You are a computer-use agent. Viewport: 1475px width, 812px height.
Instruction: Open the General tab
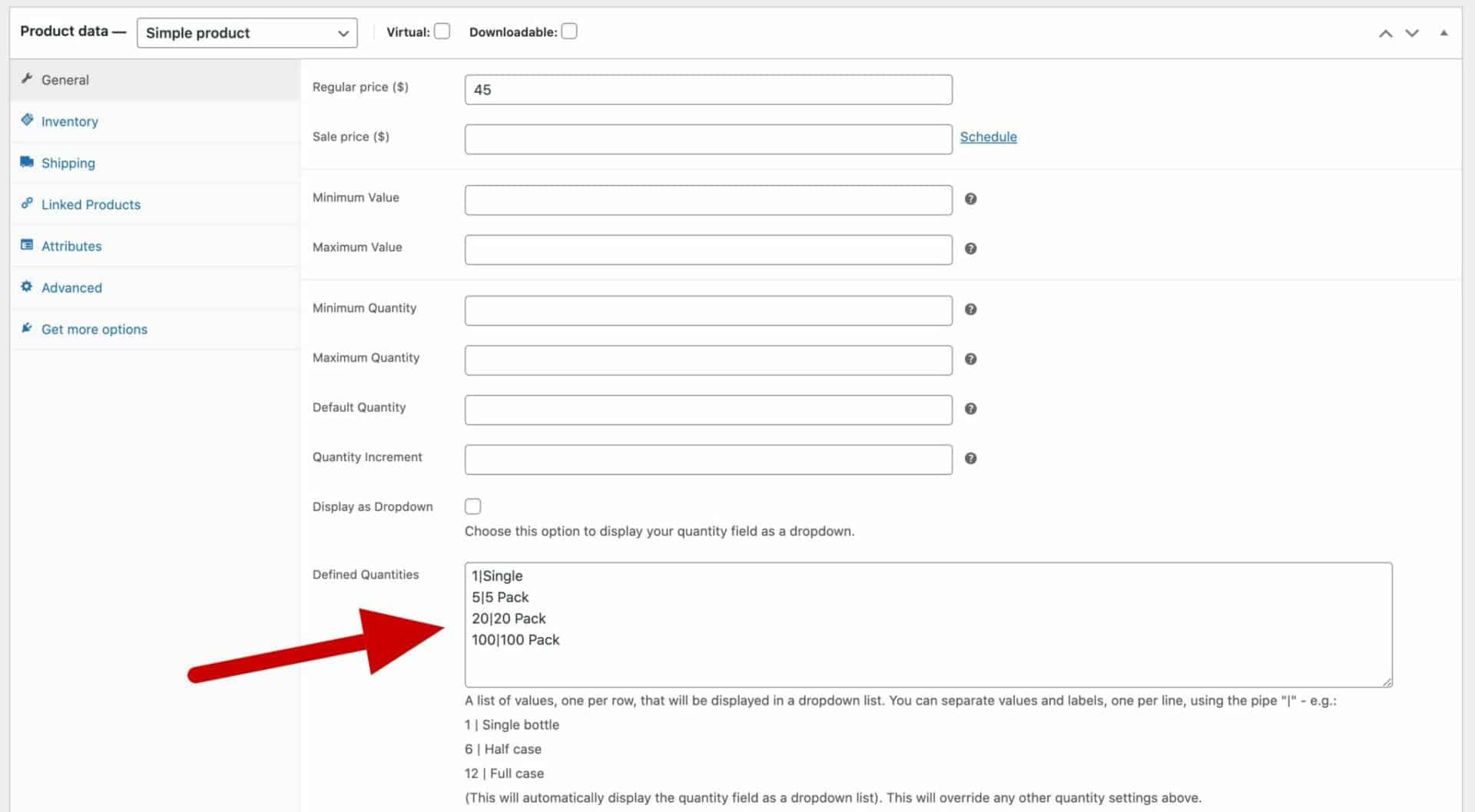154,80
